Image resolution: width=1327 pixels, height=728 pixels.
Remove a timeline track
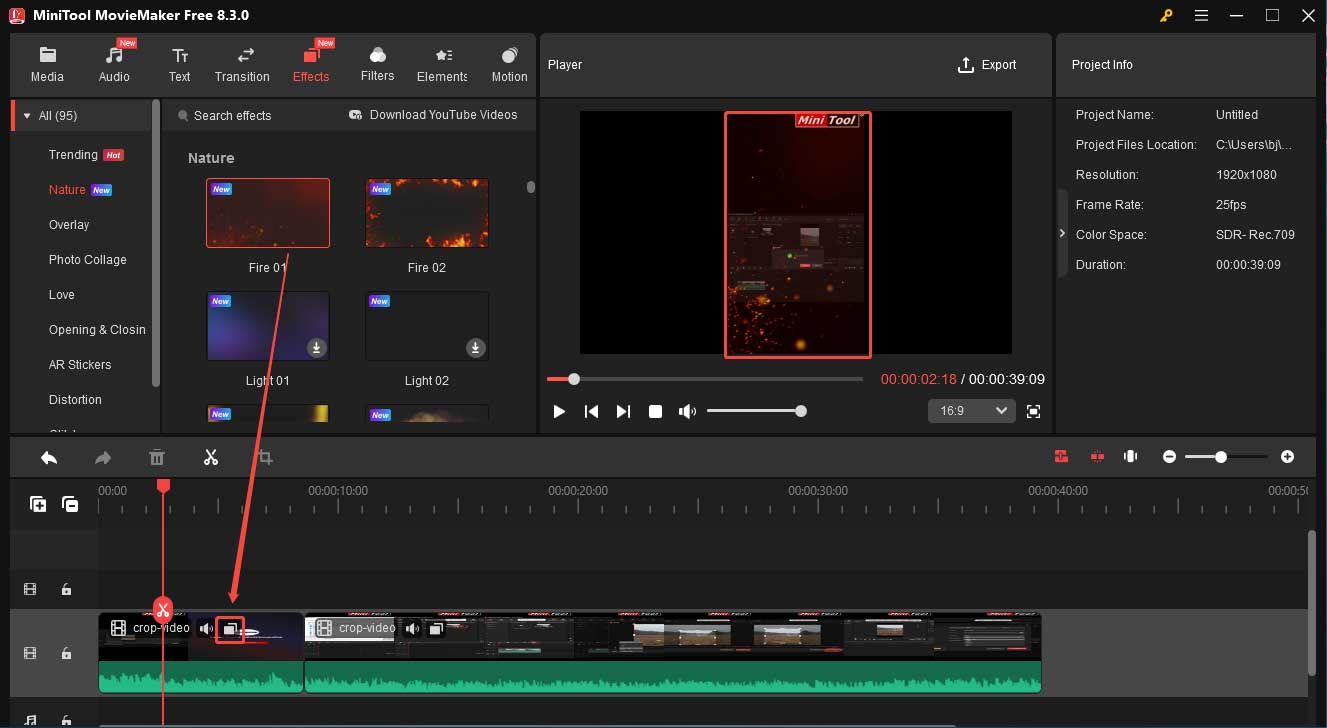(70, 505)
